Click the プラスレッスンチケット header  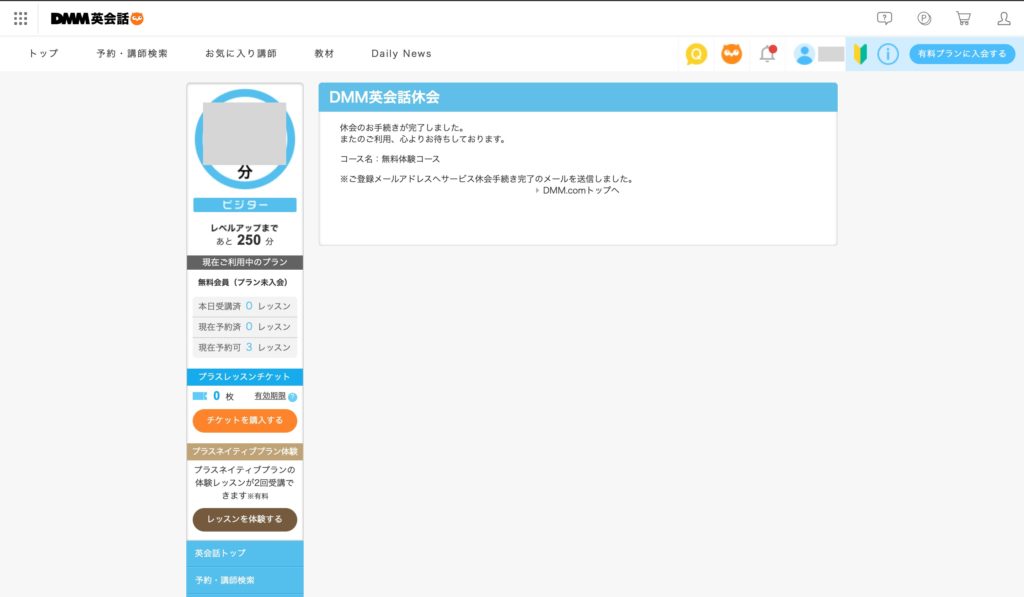click(245, 377)
